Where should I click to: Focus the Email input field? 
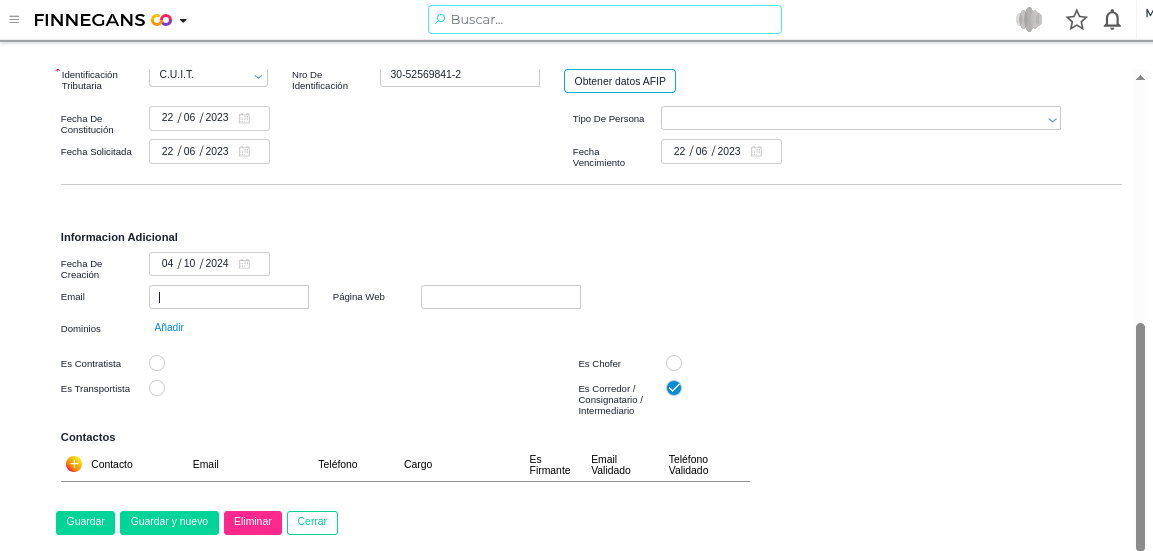tap(229, 297)
